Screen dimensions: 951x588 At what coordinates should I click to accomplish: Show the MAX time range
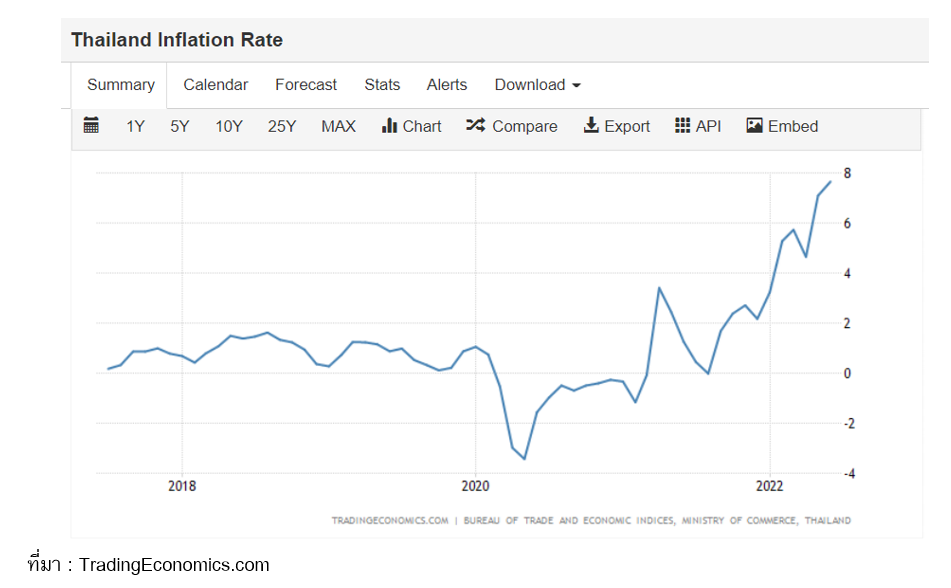click(x=338, y=126)
